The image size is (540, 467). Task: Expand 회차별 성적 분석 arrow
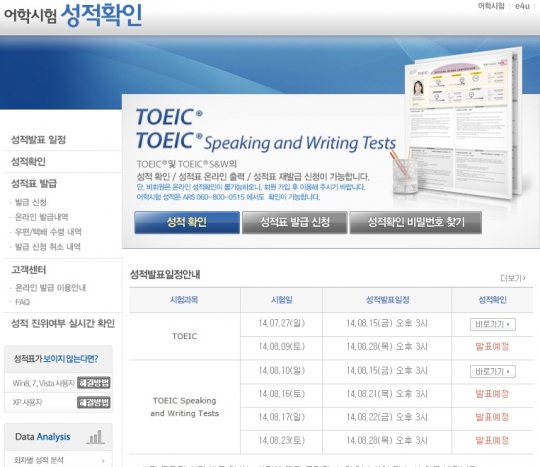(x=103, y=460)
